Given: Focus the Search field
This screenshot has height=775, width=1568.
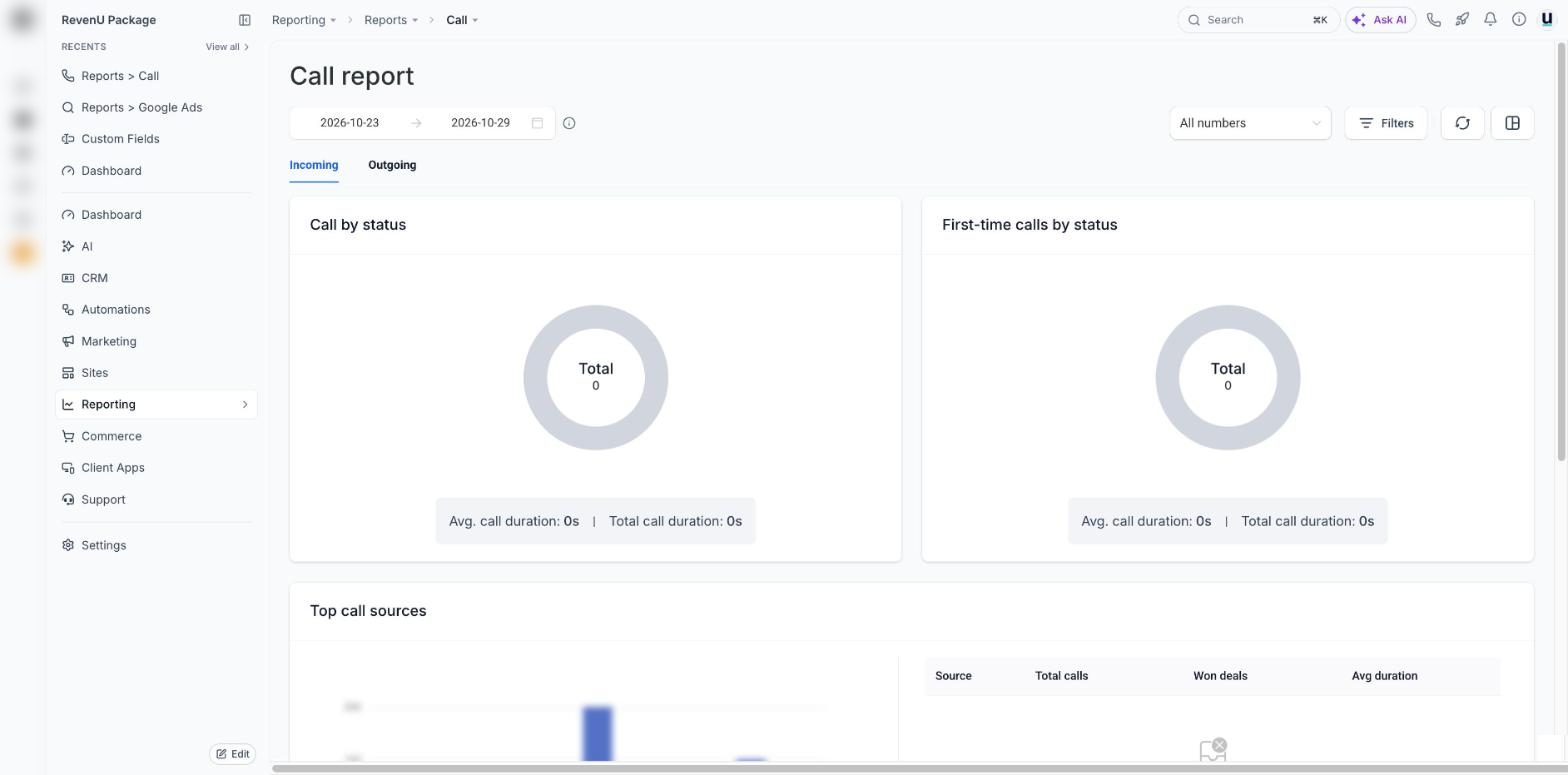Looking at the screenshot, I should (1258, 20).
